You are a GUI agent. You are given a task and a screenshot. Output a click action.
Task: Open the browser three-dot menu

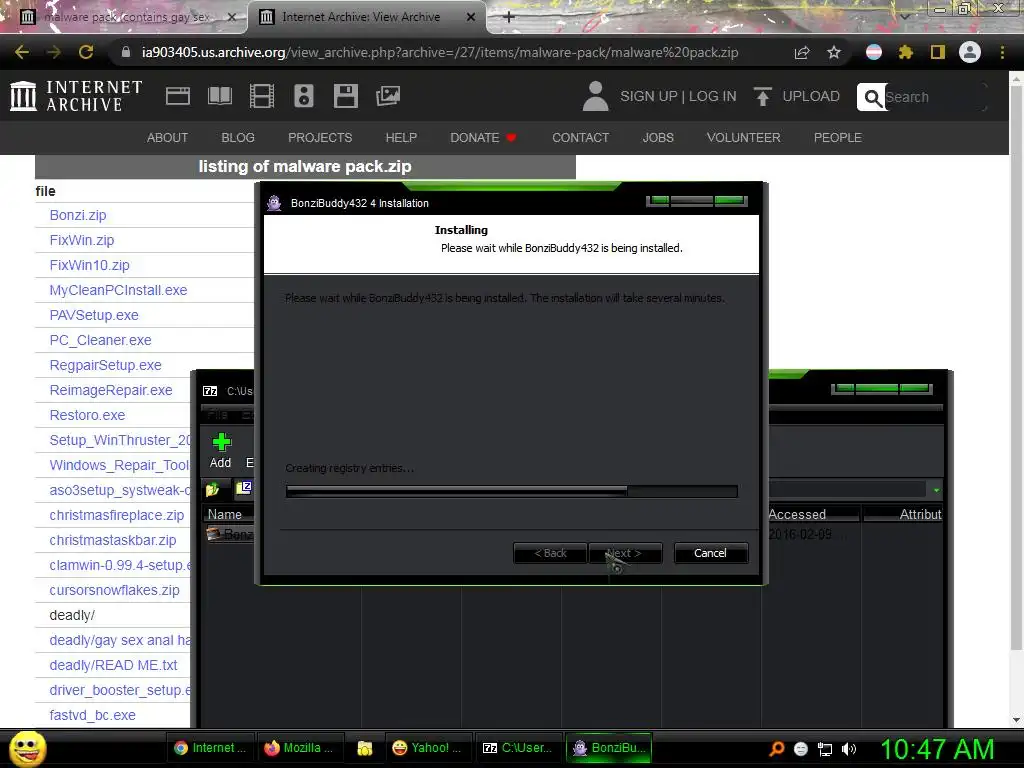click(1002, 52)
